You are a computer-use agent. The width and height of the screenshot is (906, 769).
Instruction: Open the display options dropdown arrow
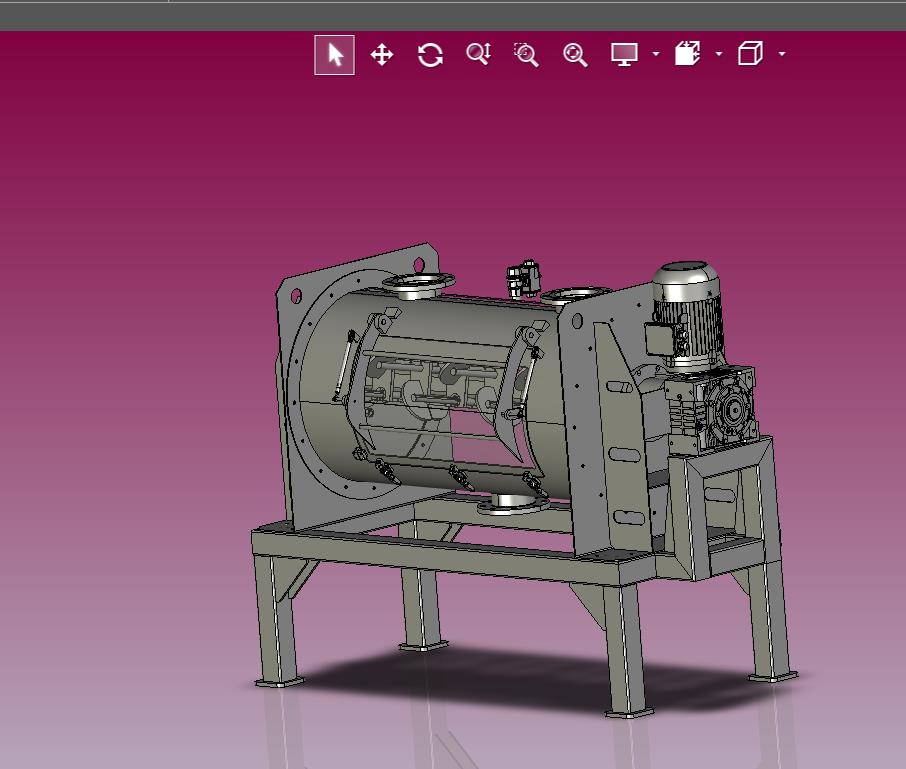[656, 54]
